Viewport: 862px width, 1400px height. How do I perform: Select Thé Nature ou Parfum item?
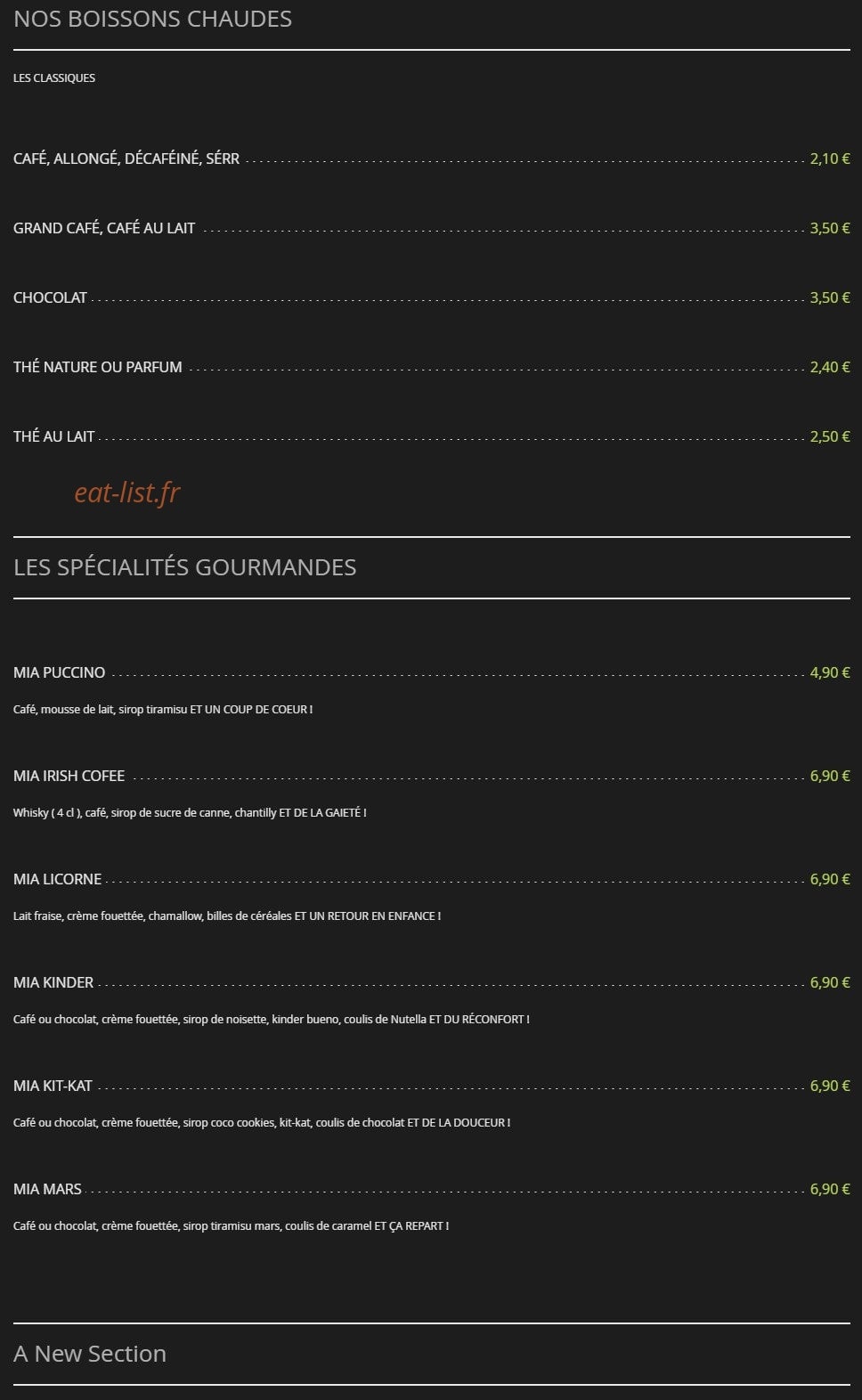click(x=98, y=367)
